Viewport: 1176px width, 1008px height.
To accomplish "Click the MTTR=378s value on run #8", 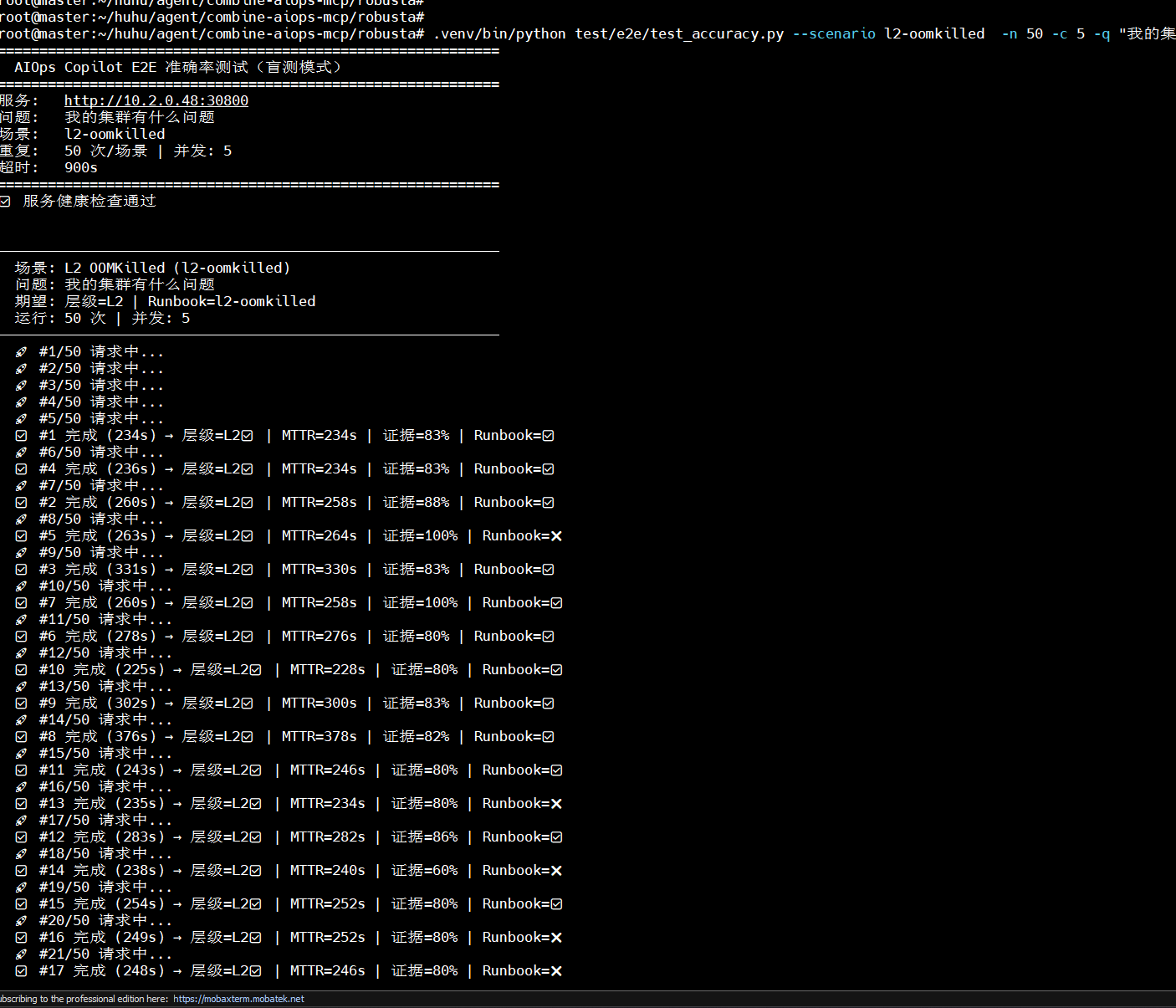I will (x=320, y=737).
